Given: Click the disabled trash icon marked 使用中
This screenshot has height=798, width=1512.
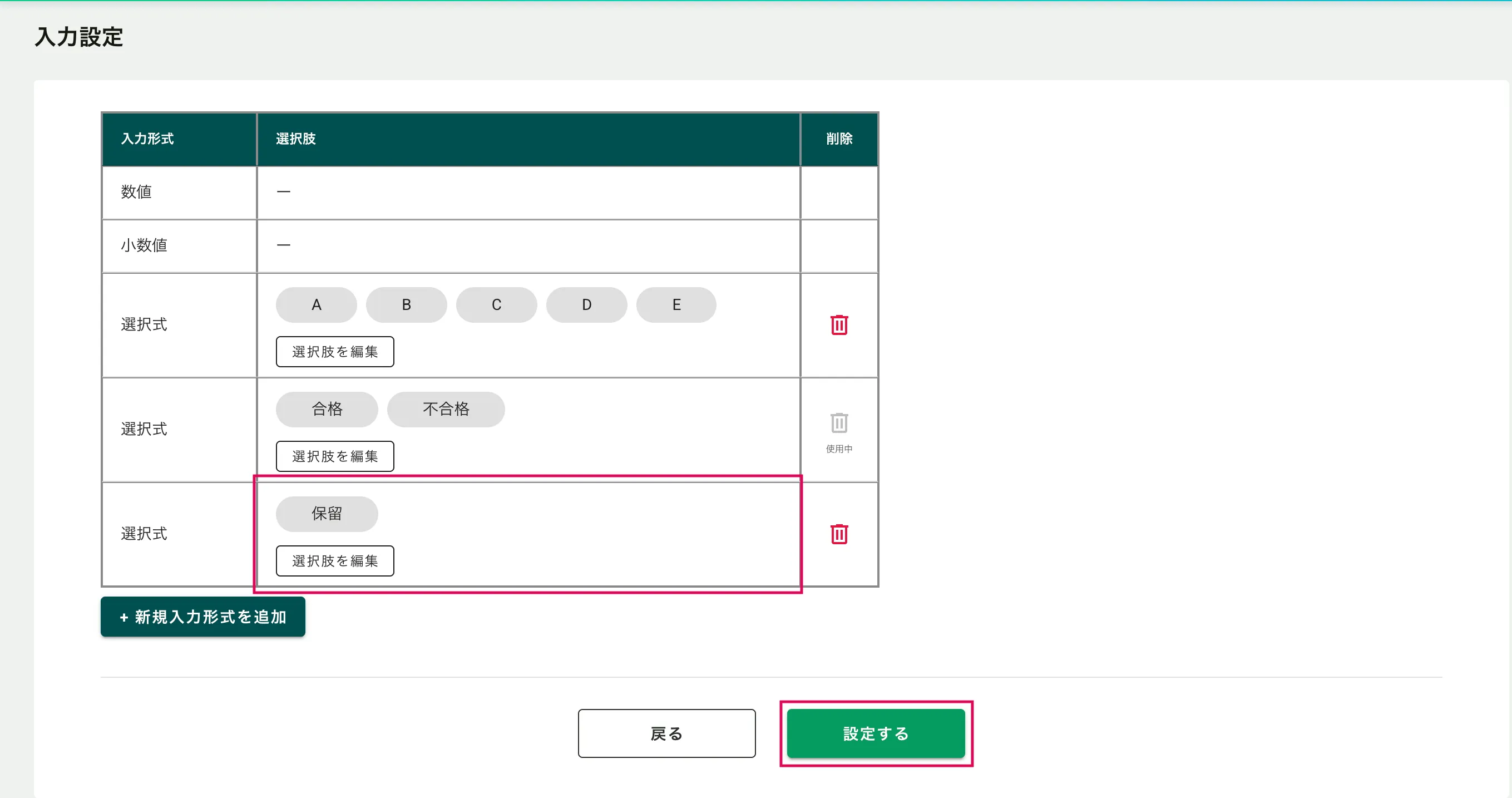Looking at the screenshot, I should (x=839, y=423).
